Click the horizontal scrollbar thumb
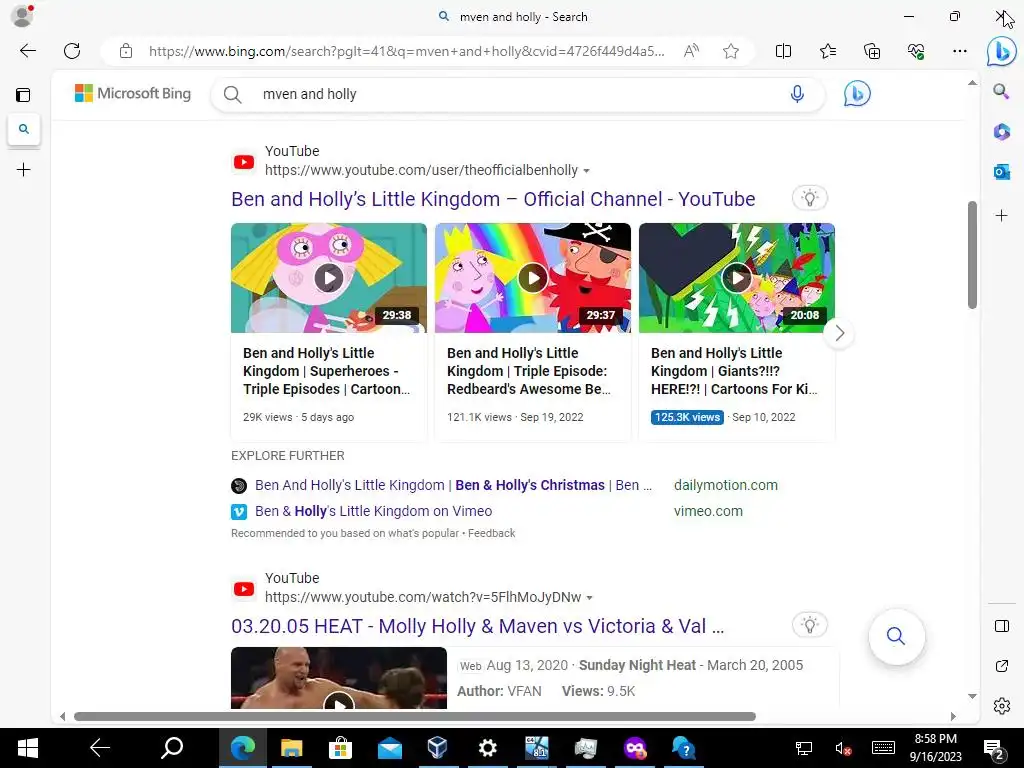The height and width of the screenshot is (768, 1024). [x=415, y=716]
